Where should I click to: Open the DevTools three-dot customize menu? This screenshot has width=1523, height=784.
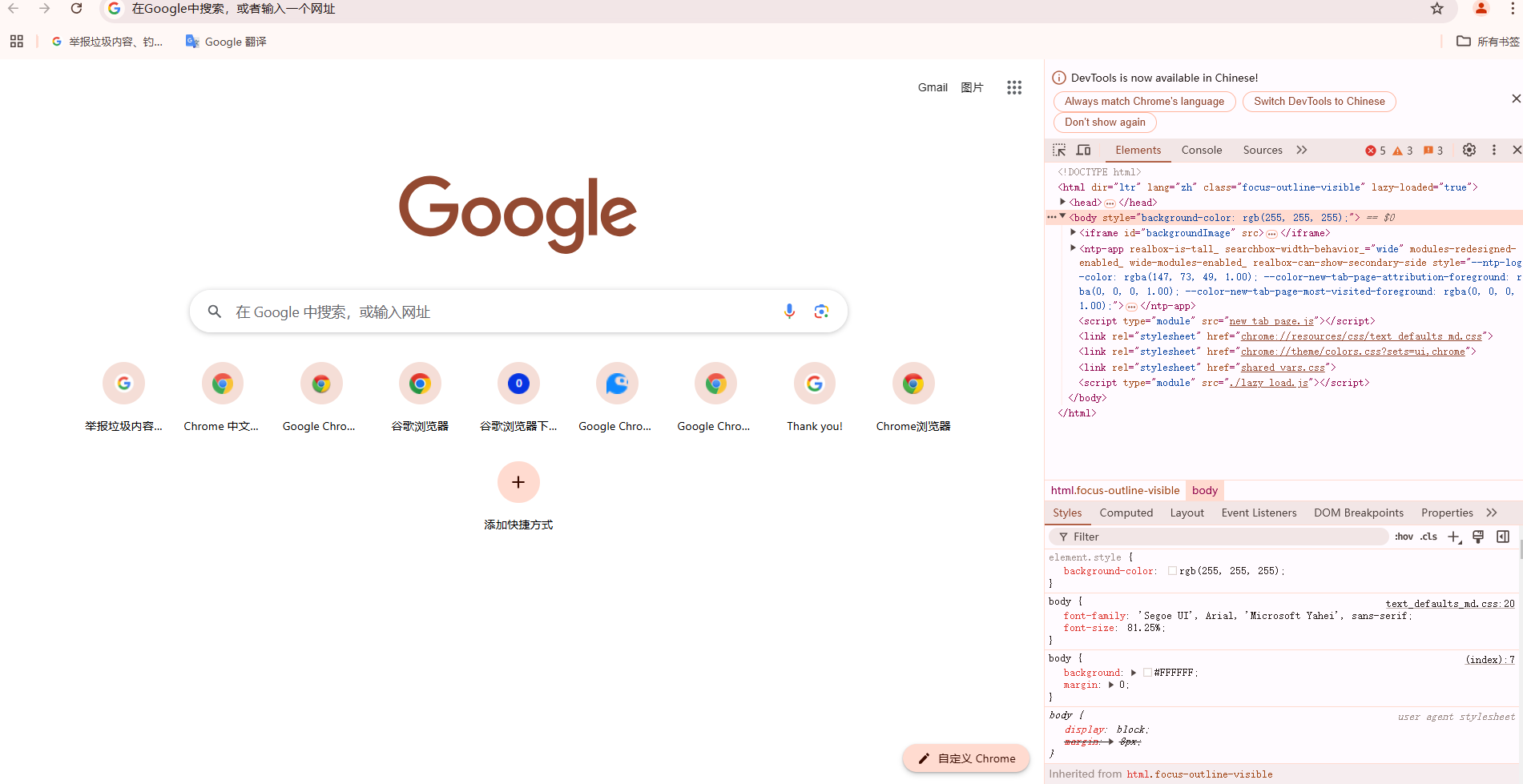point(1494,150)
